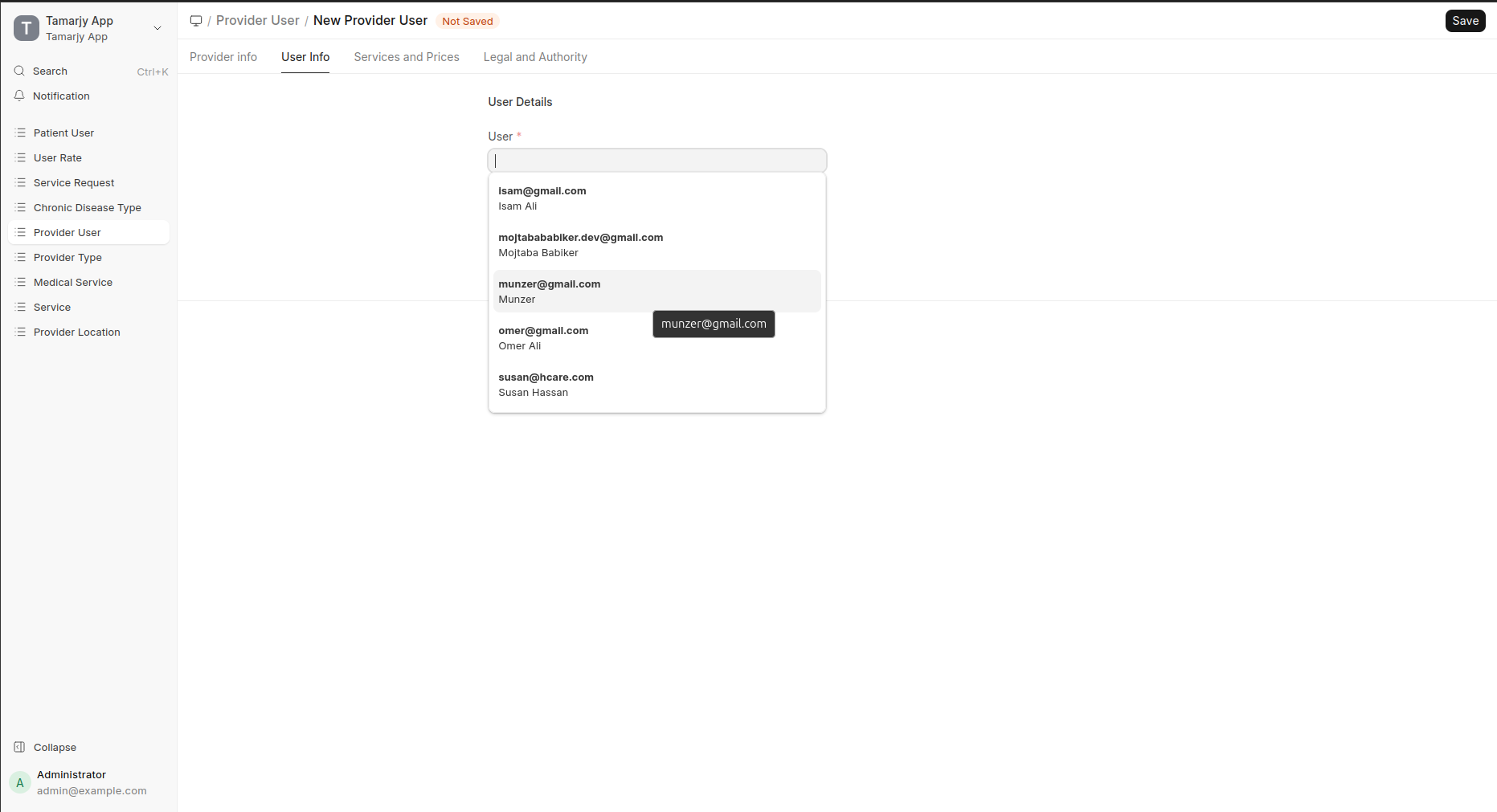Select mojtabababiker.dev@gmail.com user option
The height and width of the screenshot is (812, 1497).
click(x=580, y=245)
